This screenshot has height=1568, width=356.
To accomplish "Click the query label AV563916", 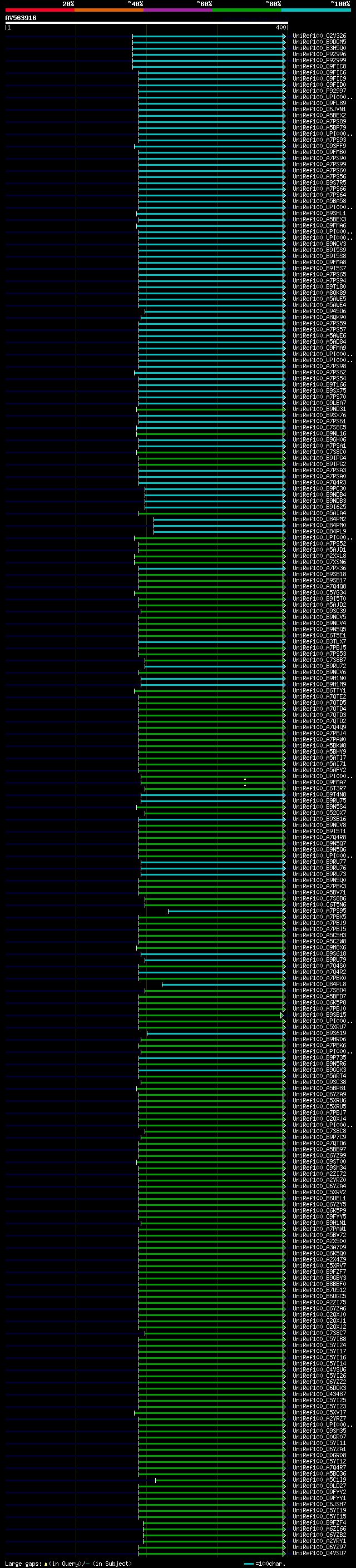I will 21,18.
